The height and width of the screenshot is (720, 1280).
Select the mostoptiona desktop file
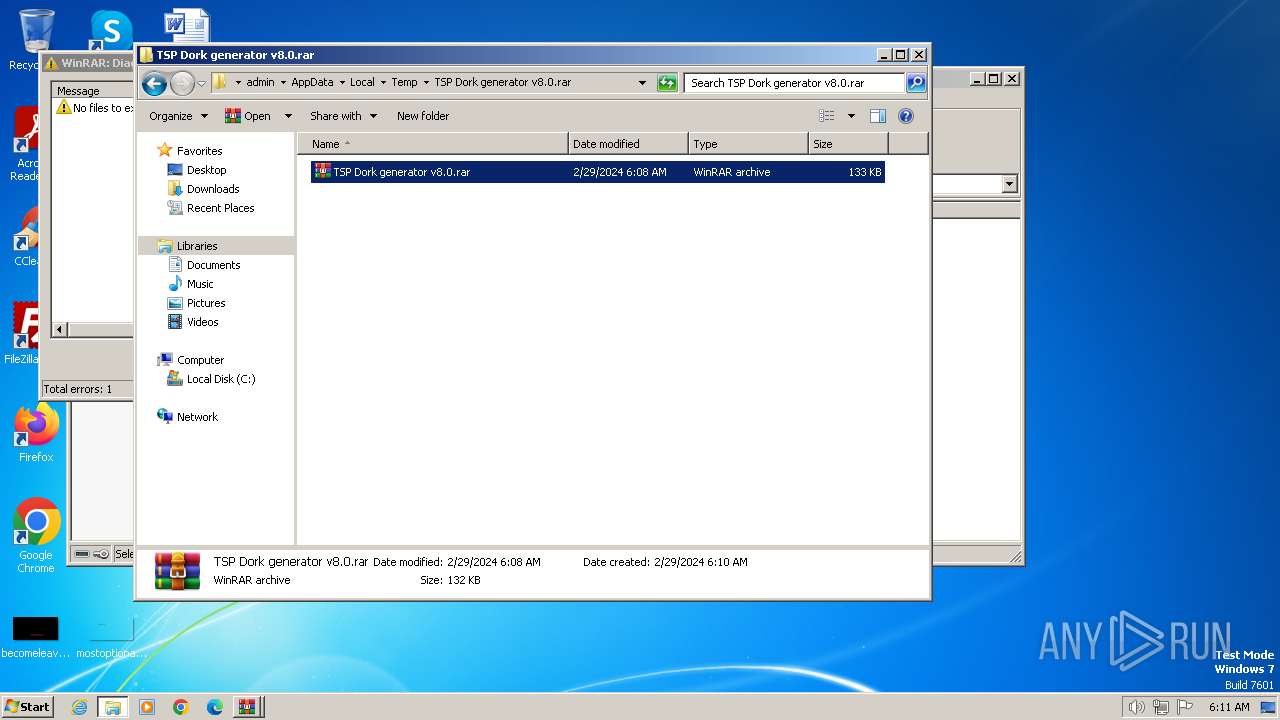[111, 637]
